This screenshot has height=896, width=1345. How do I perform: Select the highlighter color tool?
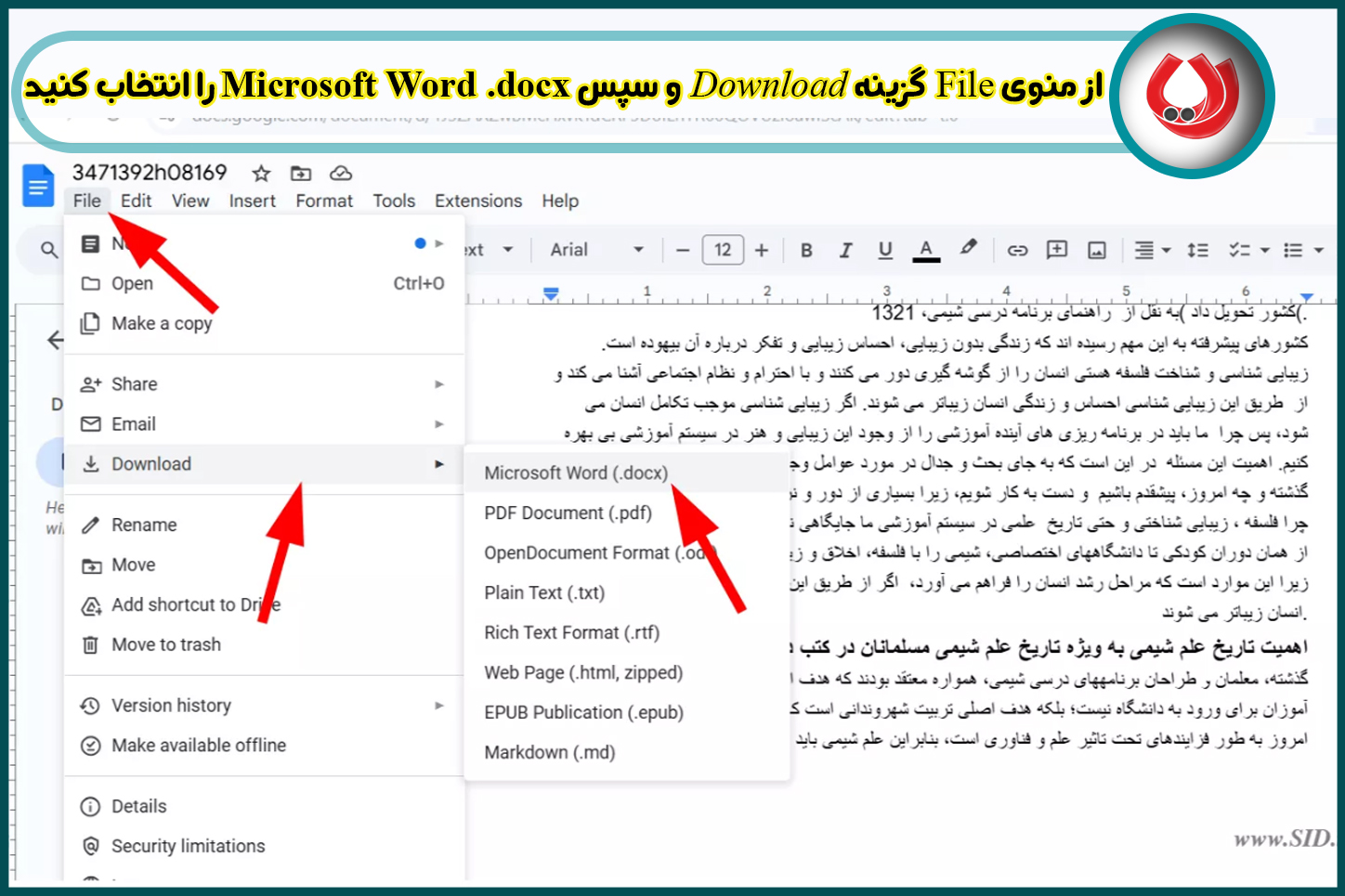(x=969, y=249)
